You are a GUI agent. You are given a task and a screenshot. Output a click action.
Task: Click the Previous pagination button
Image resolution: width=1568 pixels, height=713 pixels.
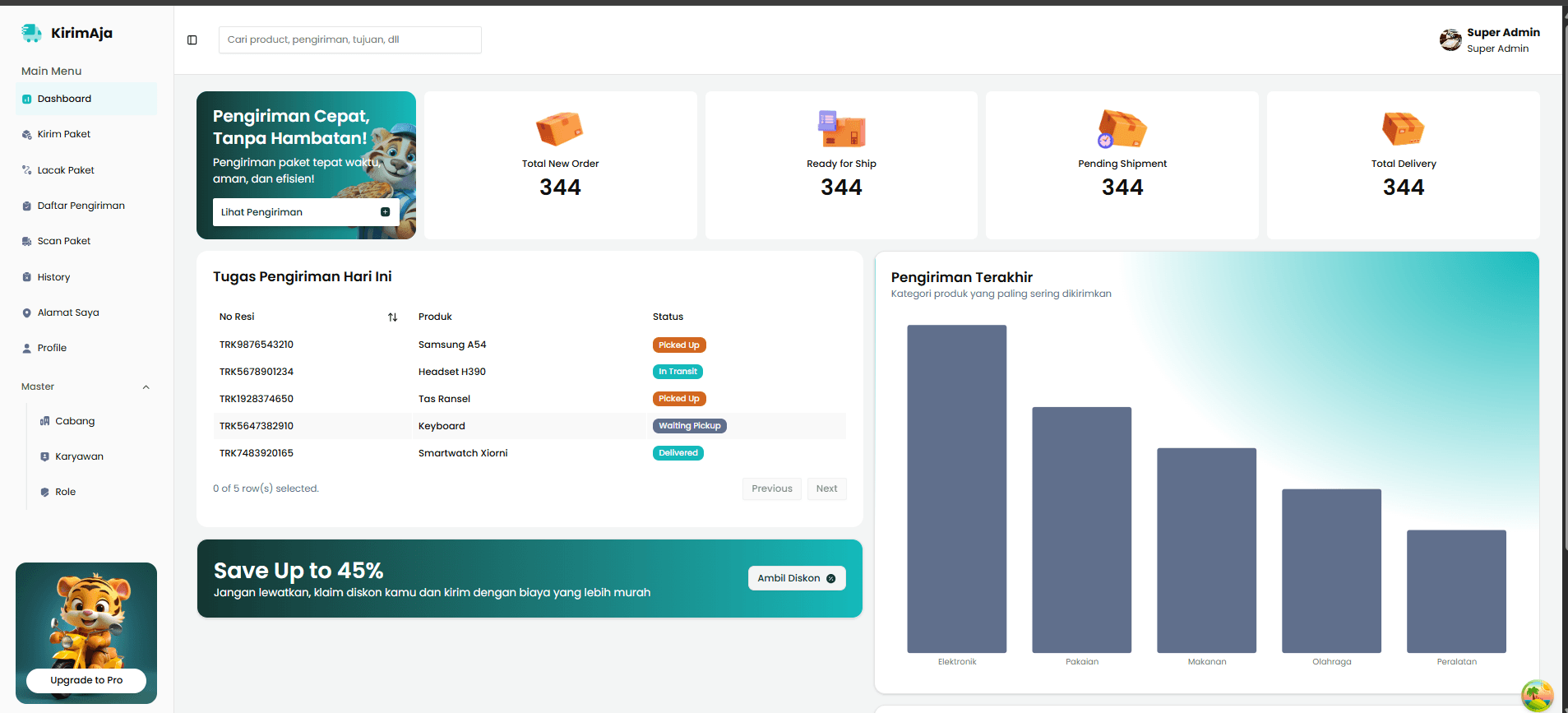772,488
